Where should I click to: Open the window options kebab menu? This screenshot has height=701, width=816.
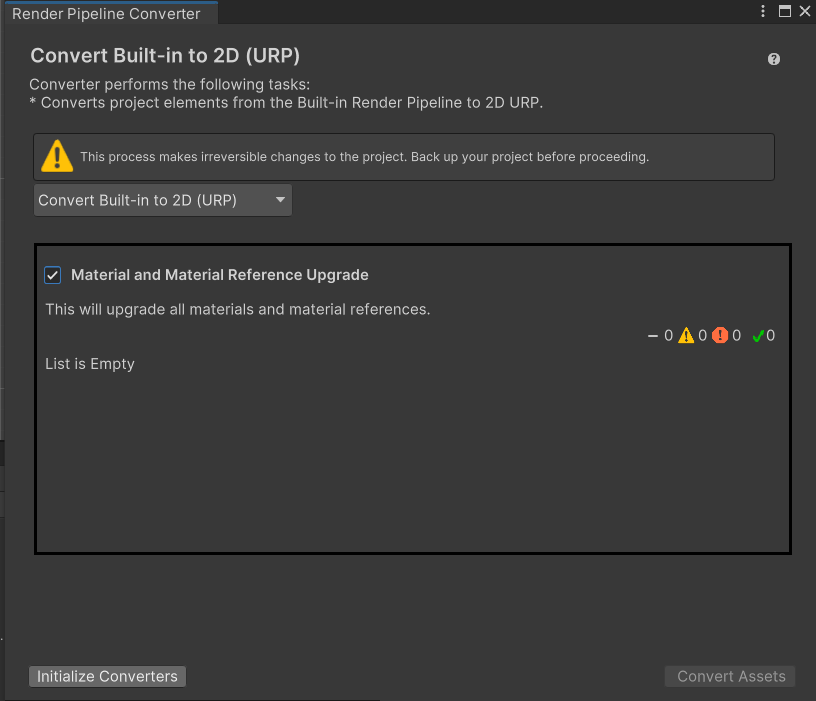pyautogui.click(x=763, y=11)
